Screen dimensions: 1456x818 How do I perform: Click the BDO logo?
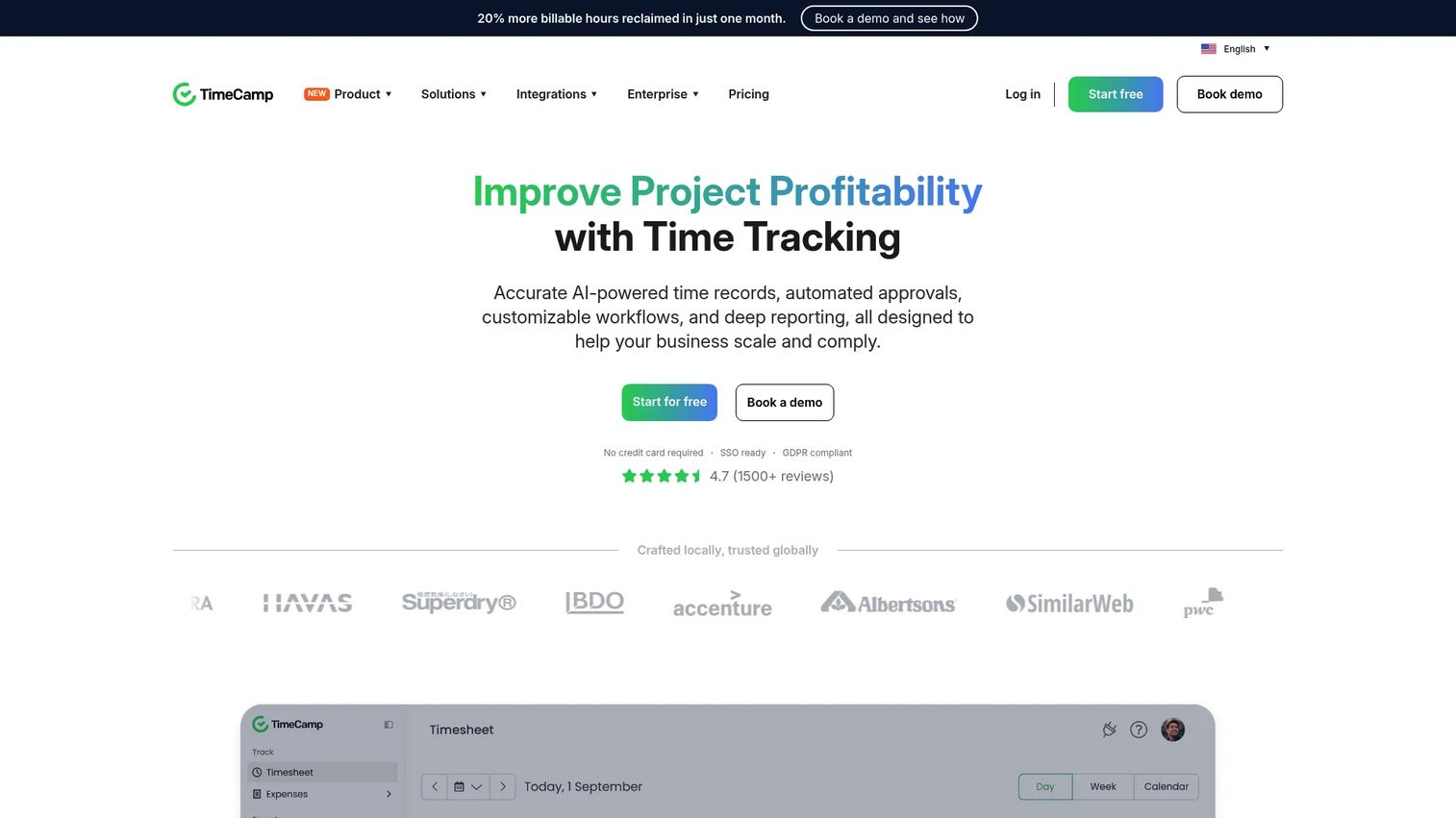click(594, 603)
